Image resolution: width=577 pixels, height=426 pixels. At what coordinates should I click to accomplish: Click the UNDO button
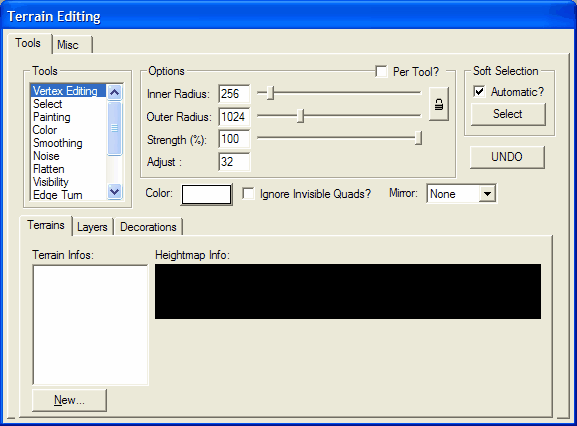(507, 157)
